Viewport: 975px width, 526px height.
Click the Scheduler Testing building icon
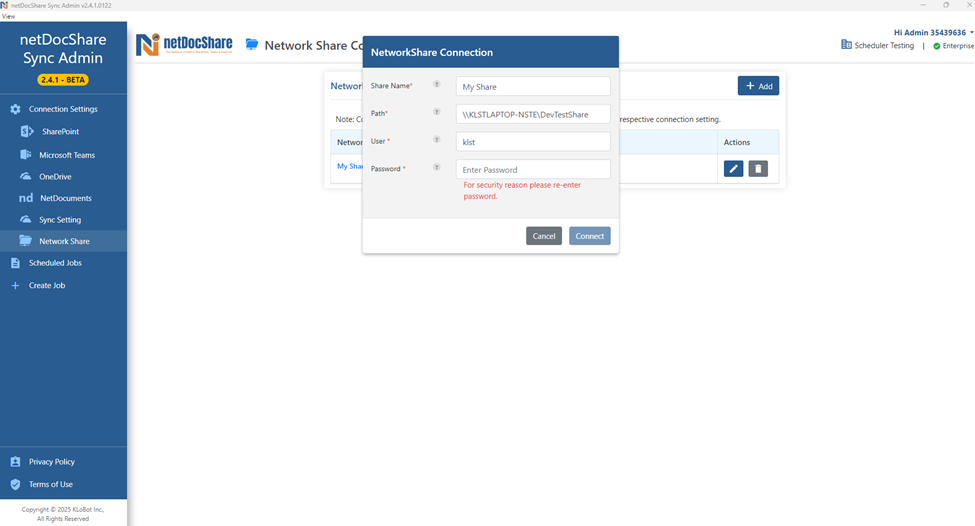coord(846,45)
